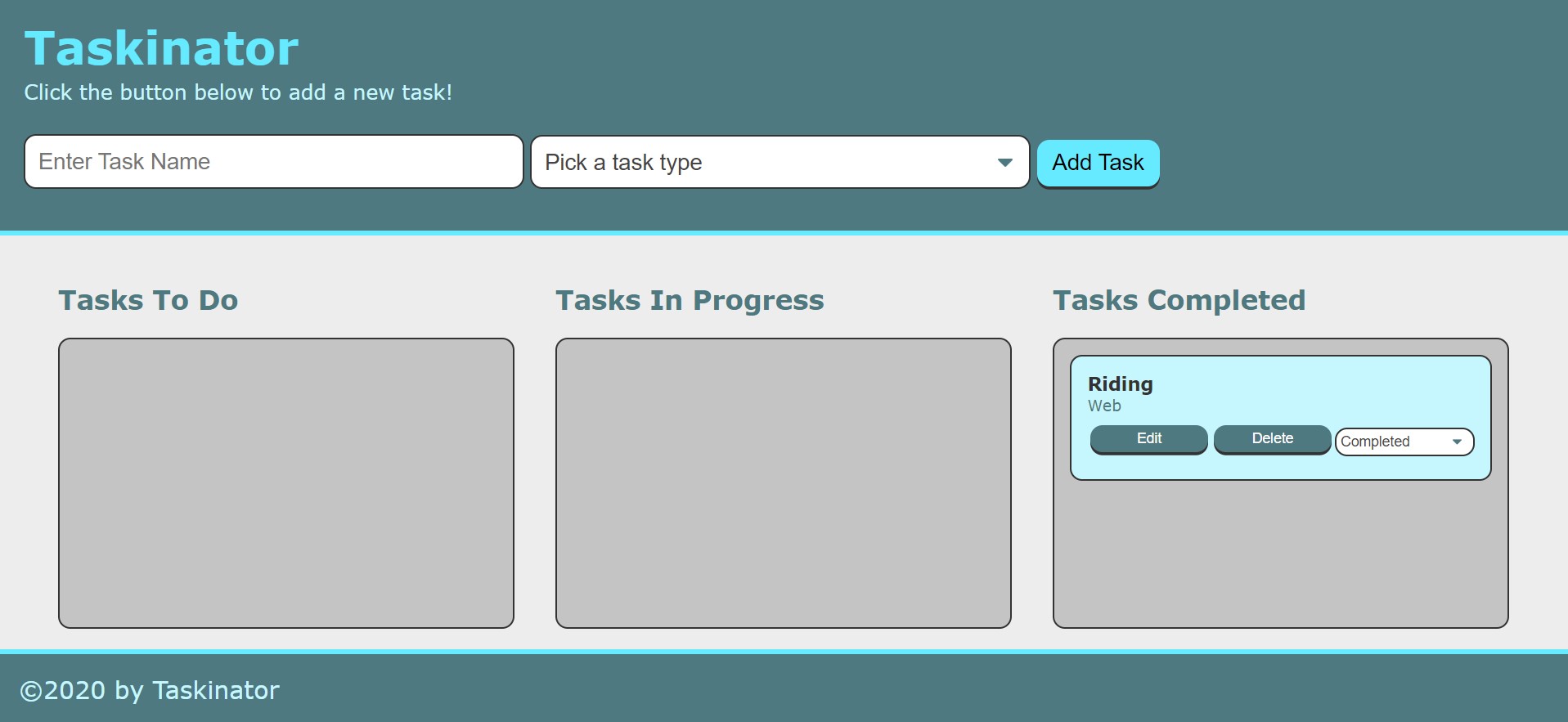Click inside the empty Tasks In Progress list
1568x722 pixels.
point(783,482)
